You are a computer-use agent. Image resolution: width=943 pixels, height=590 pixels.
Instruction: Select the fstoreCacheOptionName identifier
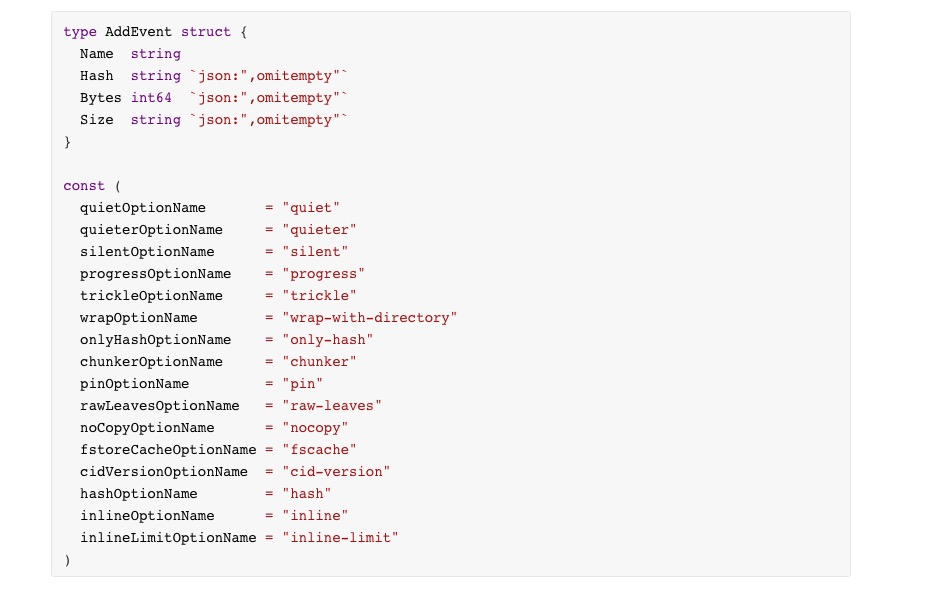click(x=168, y=450)
